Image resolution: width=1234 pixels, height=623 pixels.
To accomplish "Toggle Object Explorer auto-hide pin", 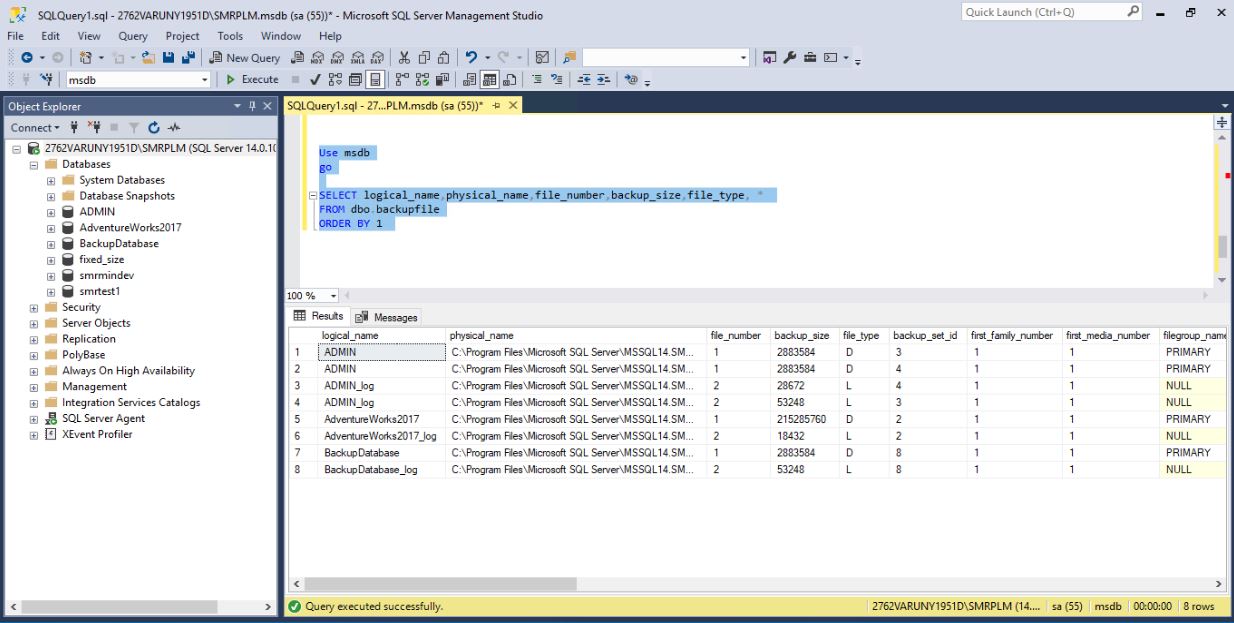I will point(253,106).
